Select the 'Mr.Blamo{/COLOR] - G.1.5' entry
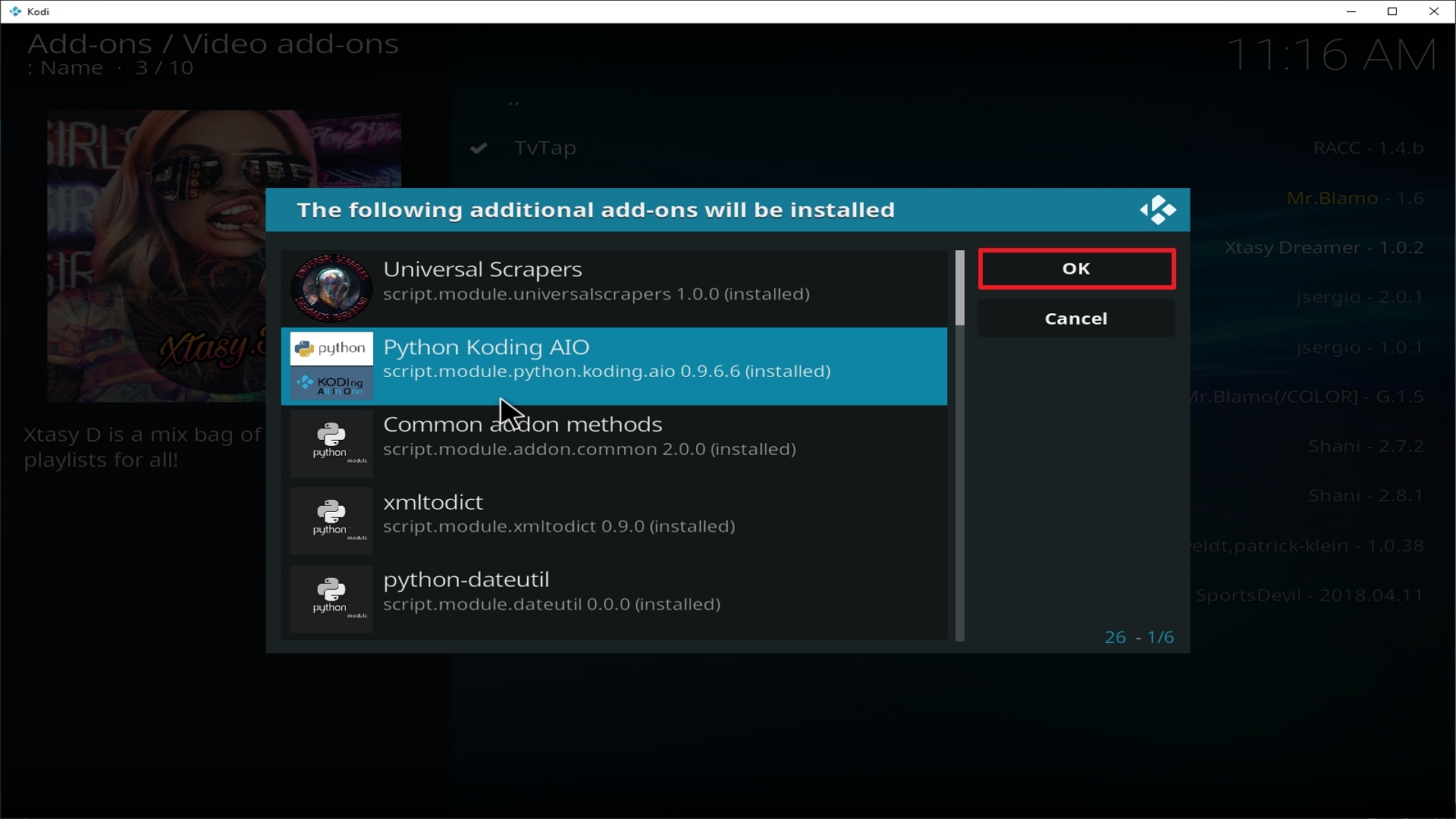Screen dimensions: 1456x819 (1307, 397)
